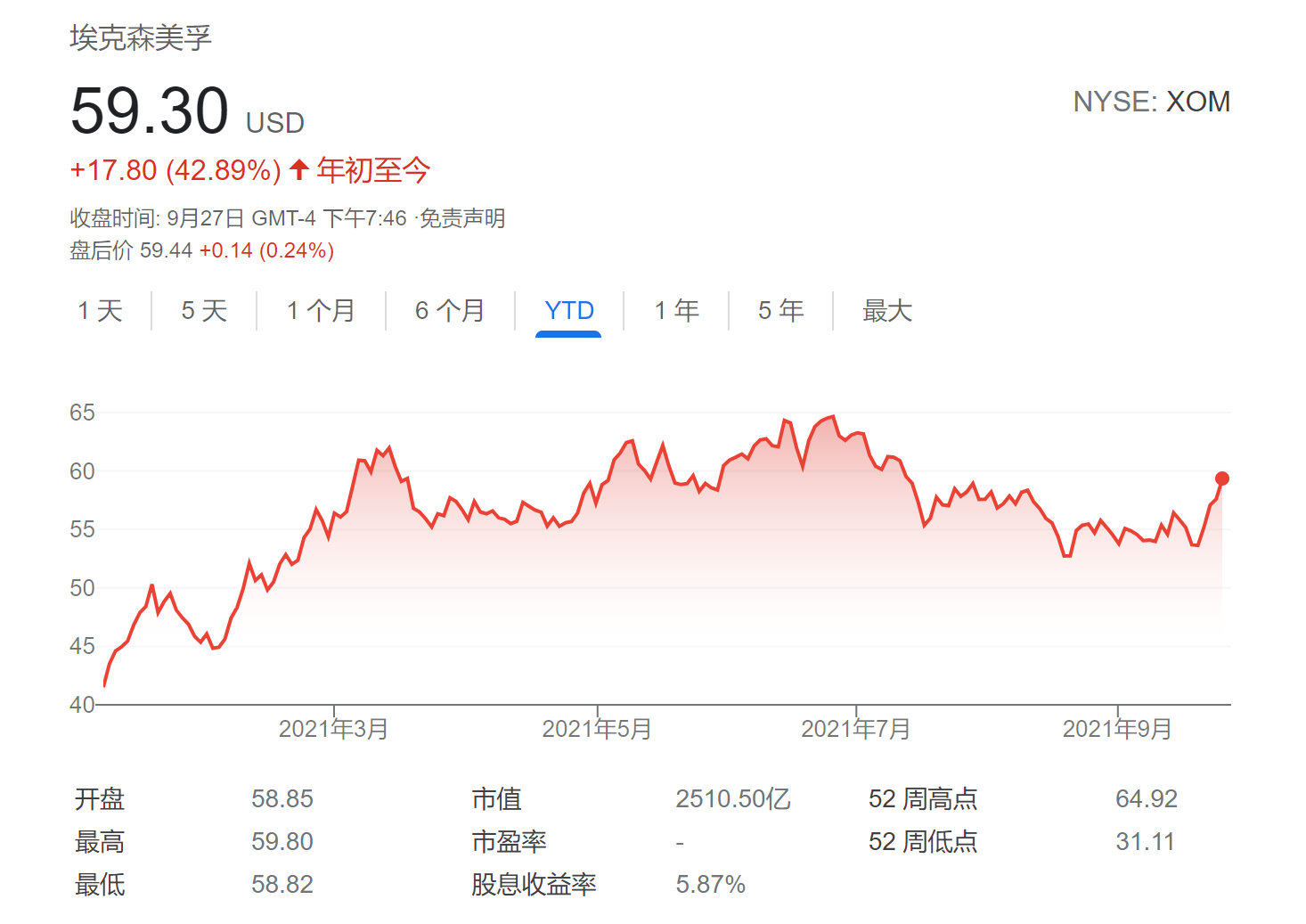
Task: Click the 2021年9月 axis label
Action: (1117, 729)
